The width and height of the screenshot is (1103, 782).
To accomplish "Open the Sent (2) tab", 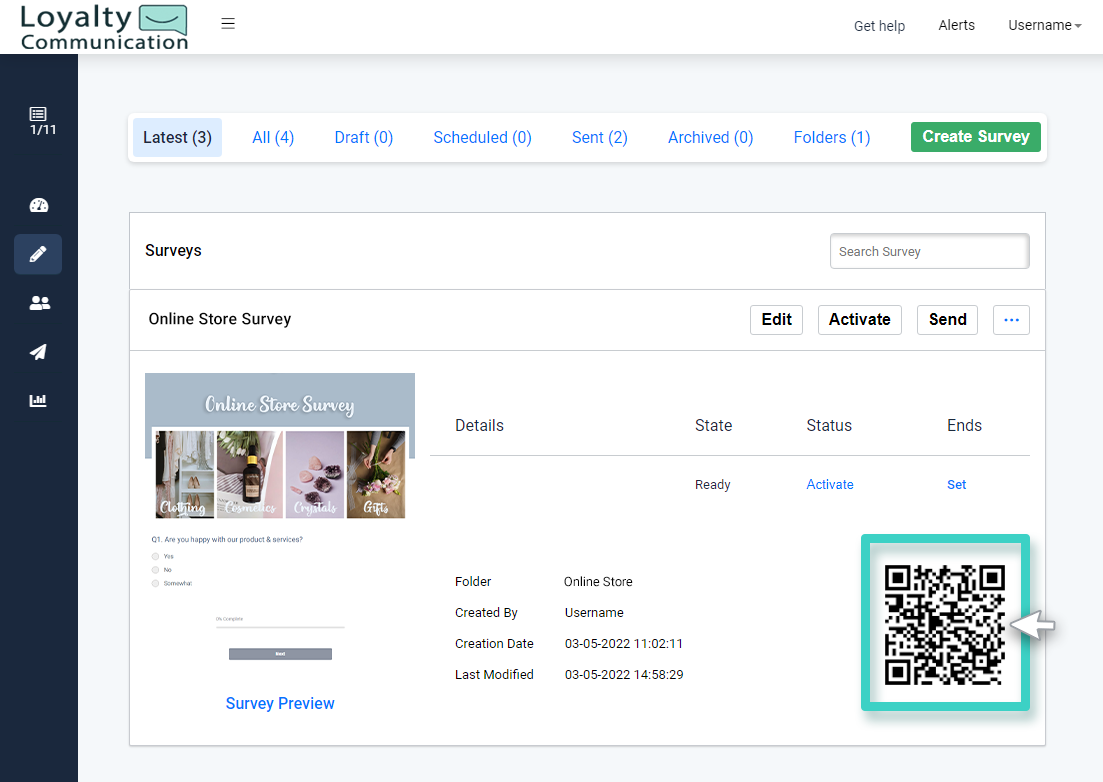I will 599,137.
